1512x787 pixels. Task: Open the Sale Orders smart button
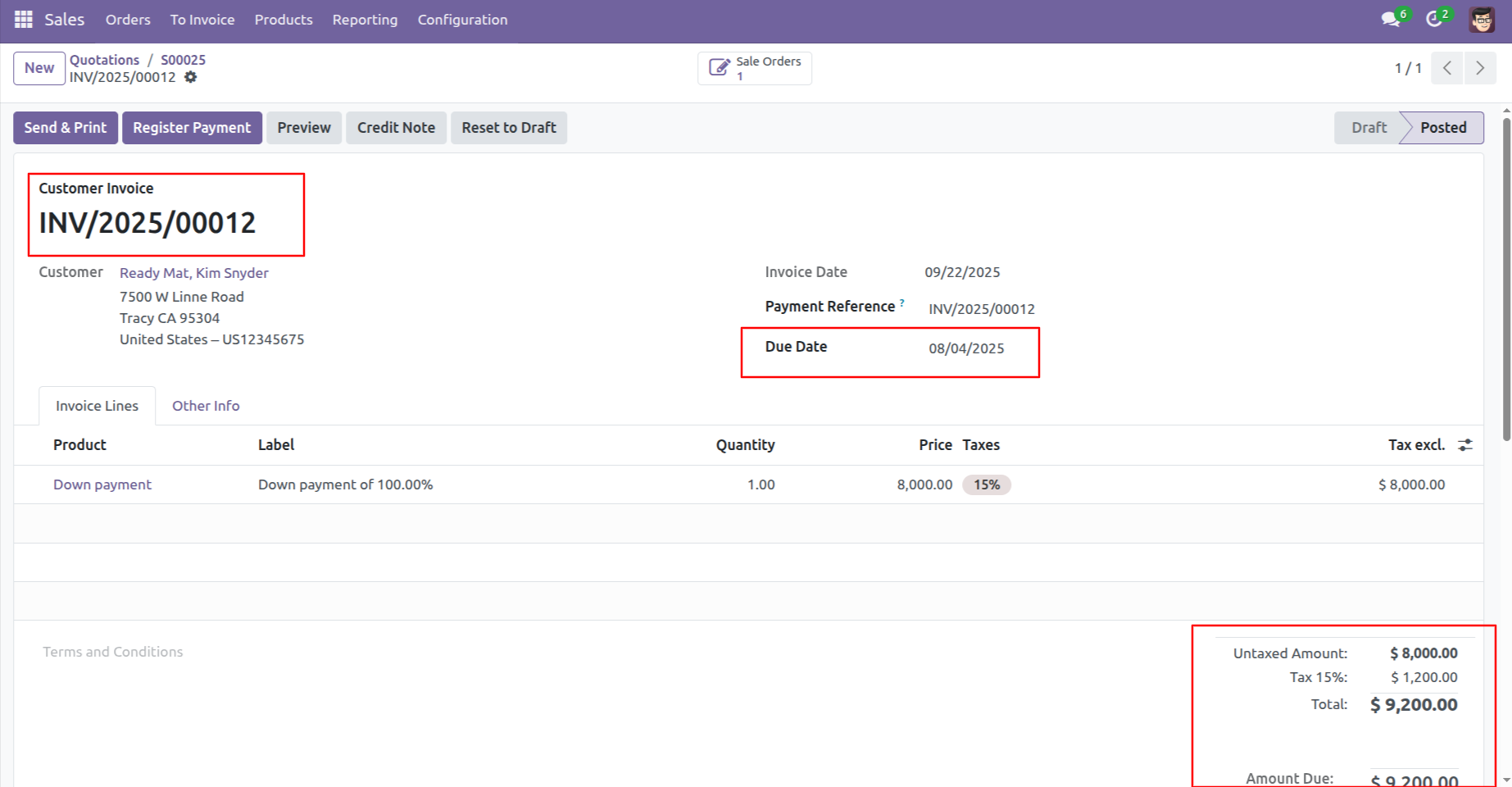click(755, 68)
